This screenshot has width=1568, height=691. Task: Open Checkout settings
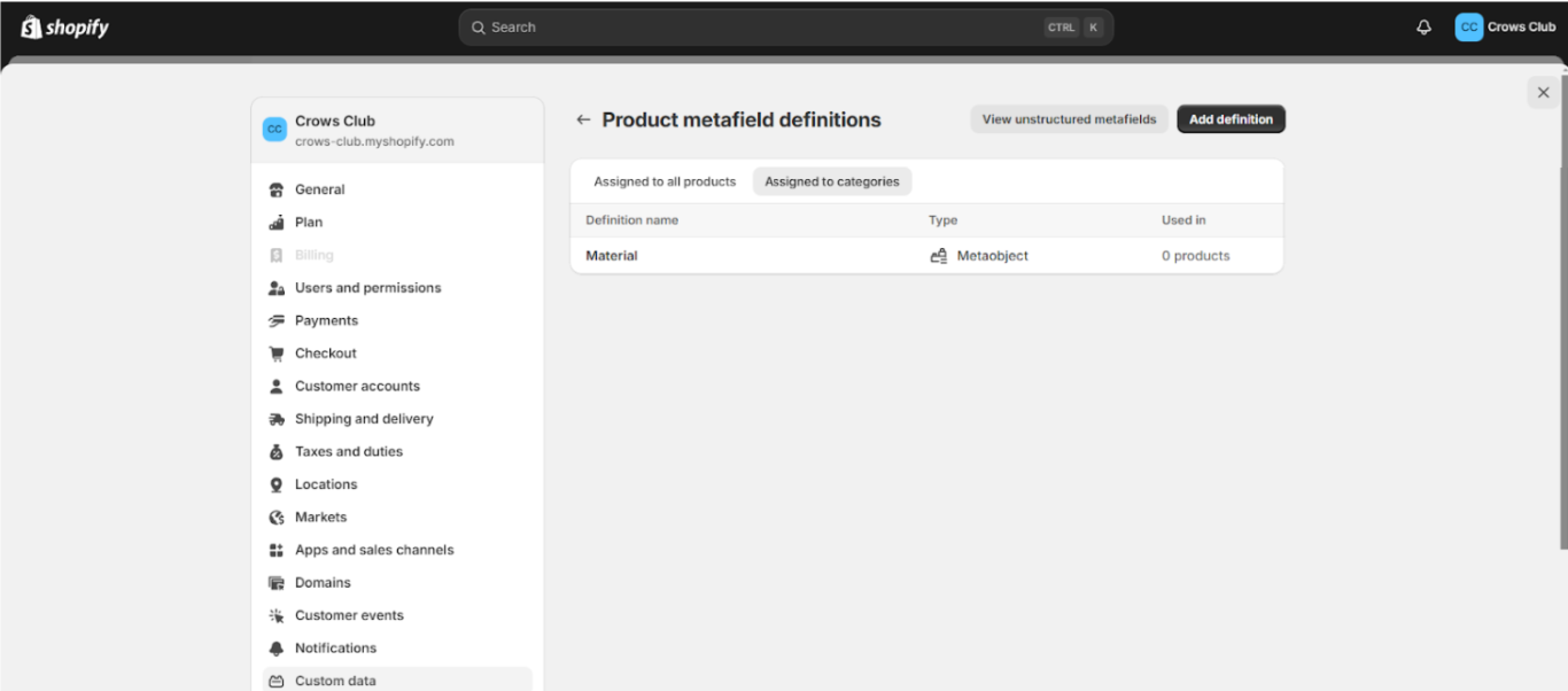pyautogui.click(x=397, y=354)
